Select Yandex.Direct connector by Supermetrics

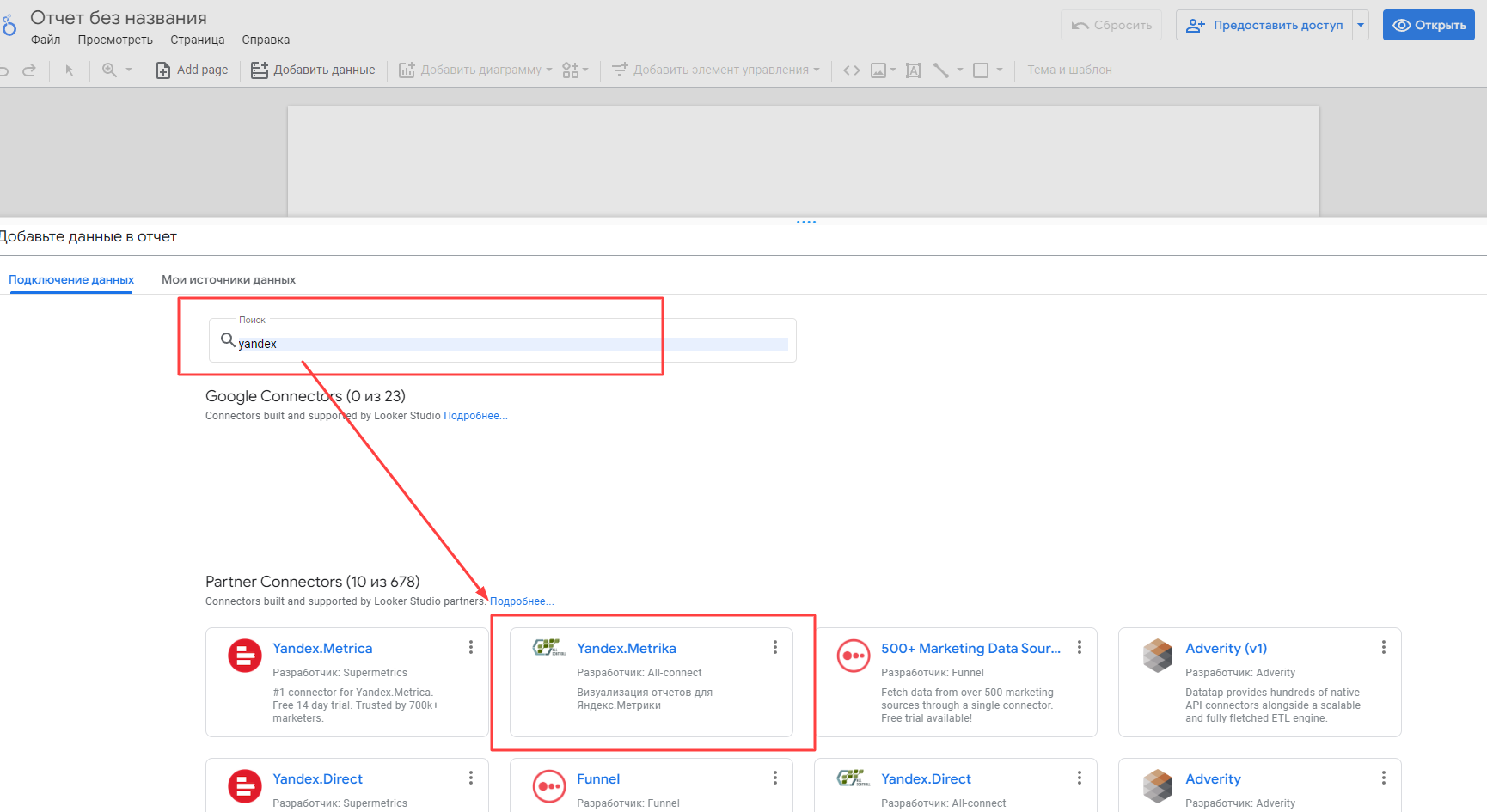tap(347, 785)
